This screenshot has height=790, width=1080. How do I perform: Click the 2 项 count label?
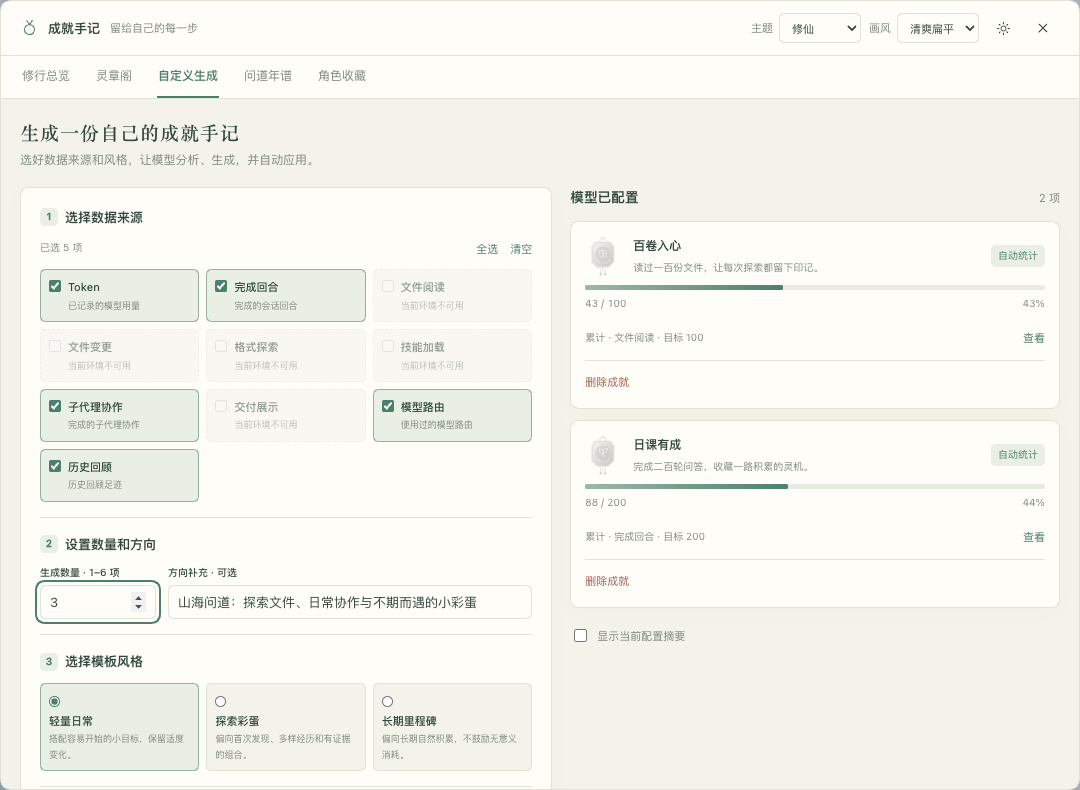point(1049,198)
